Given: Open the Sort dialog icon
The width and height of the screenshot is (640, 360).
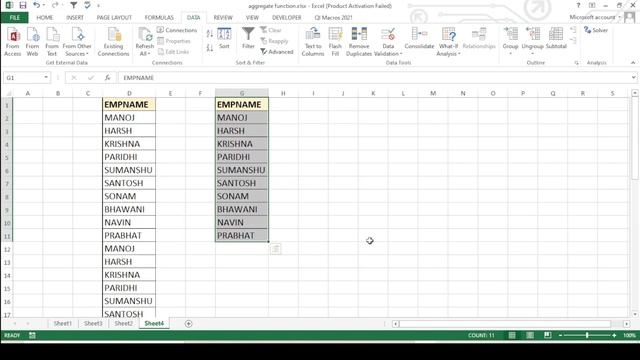Looking at the screenshot, I should [224, 38].
